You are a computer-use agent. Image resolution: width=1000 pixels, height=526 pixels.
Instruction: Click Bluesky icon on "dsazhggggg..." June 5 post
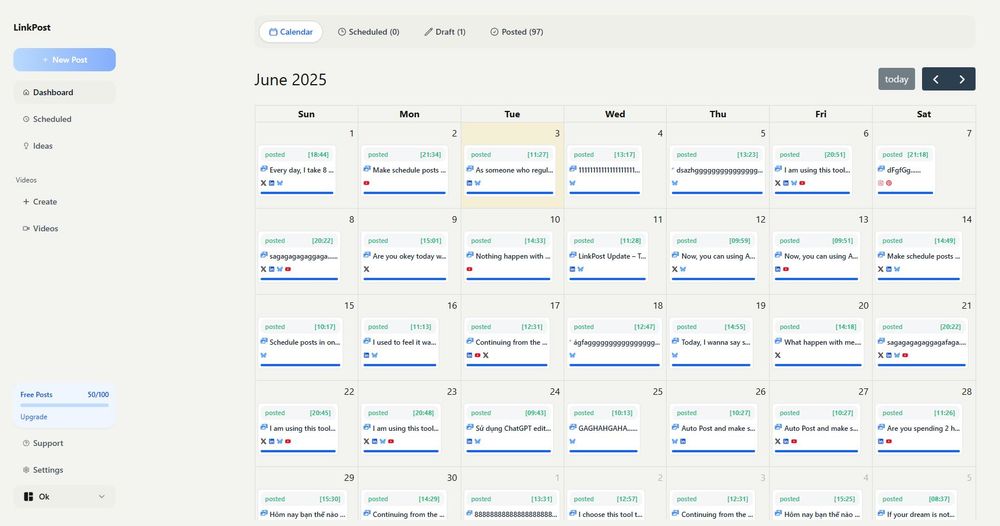click(x=675, y=183)
